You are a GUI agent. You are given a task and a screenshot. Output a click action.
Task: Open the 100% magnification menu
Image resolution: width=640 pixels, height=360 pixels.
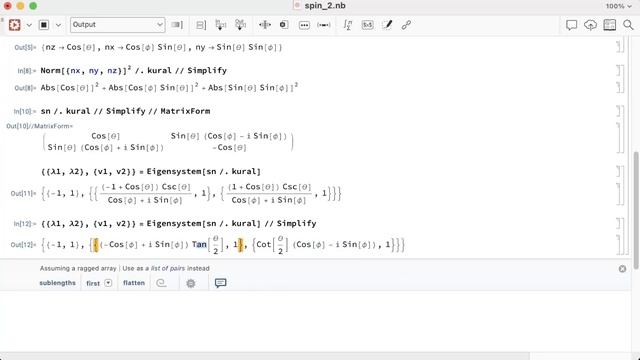[x=618, y=6]
